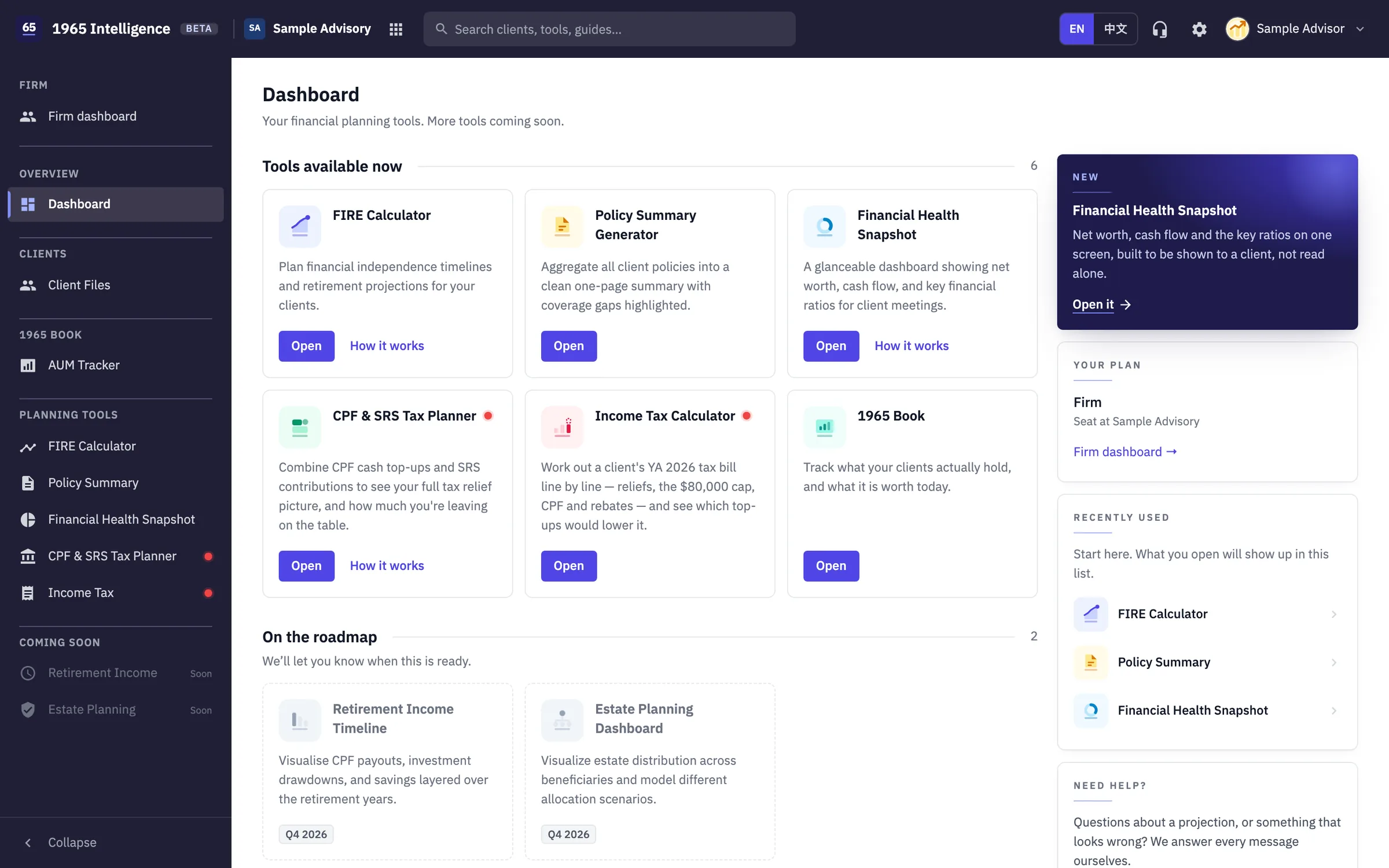
Task: Open settings via the gear icon
Action: pos(1199,29)
